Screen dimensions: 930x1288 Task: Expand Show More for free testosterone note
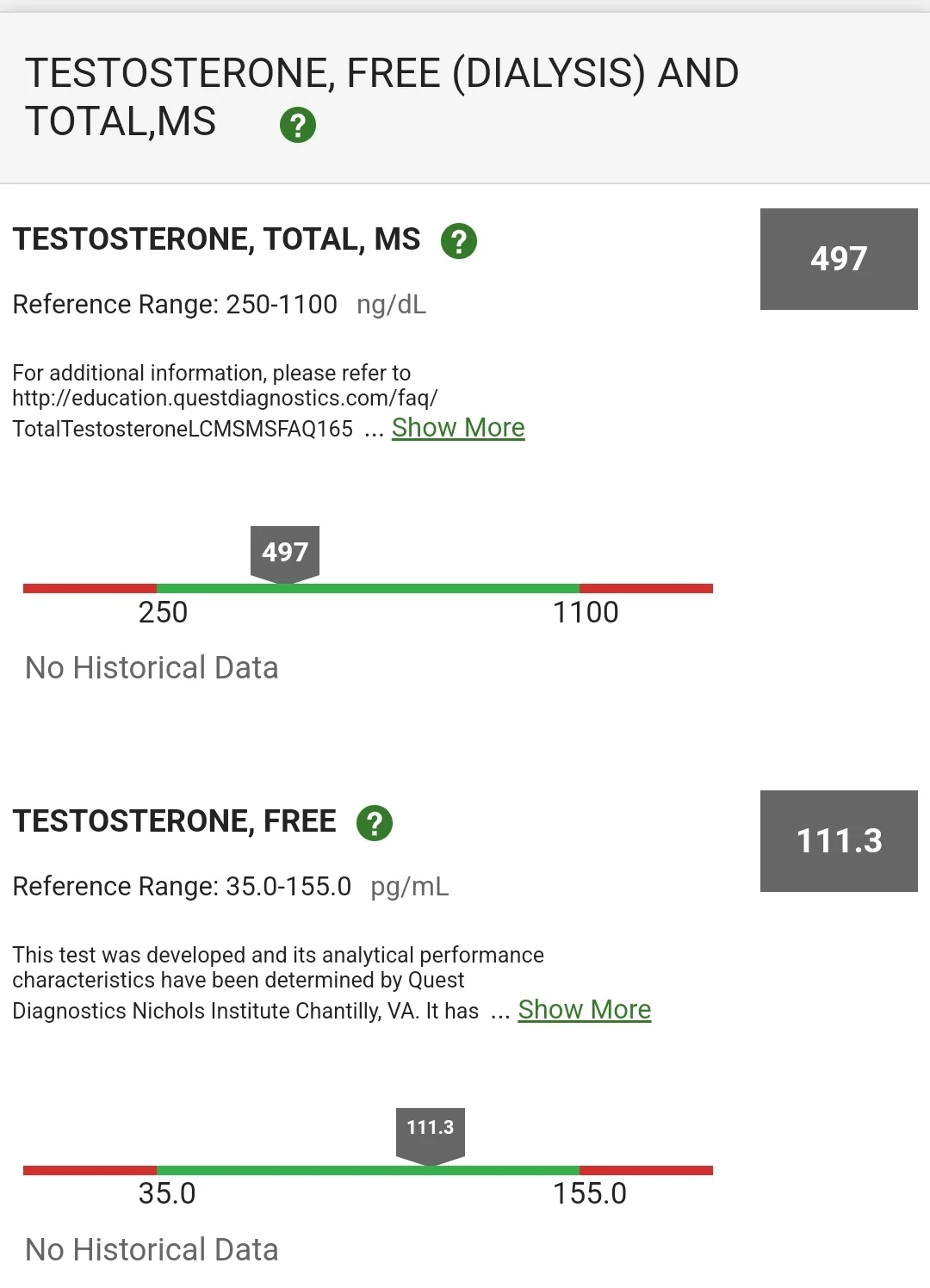click(585, 1010)
